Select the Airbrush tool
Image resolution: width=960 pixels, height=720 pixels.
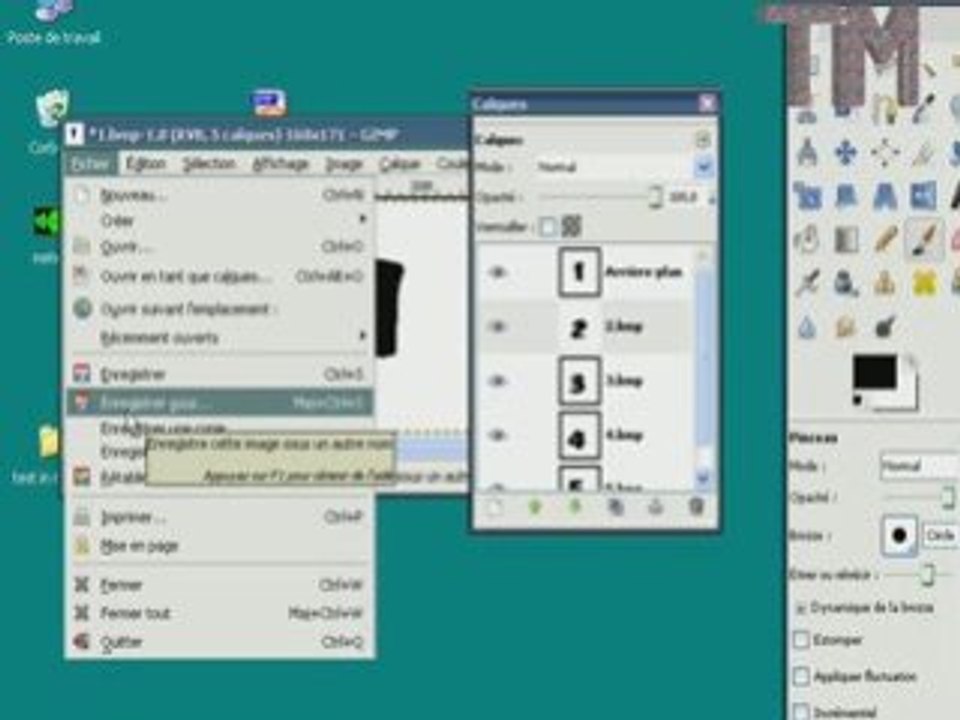pos(807,283)
